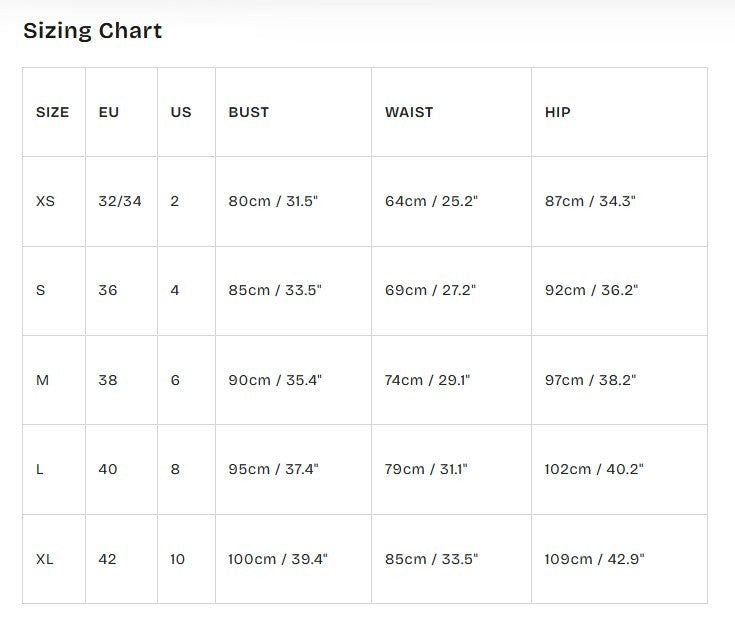This screenshot has width=735, height=626.
Task: Click the HIP column header
Action: click(x=558, y=112)
